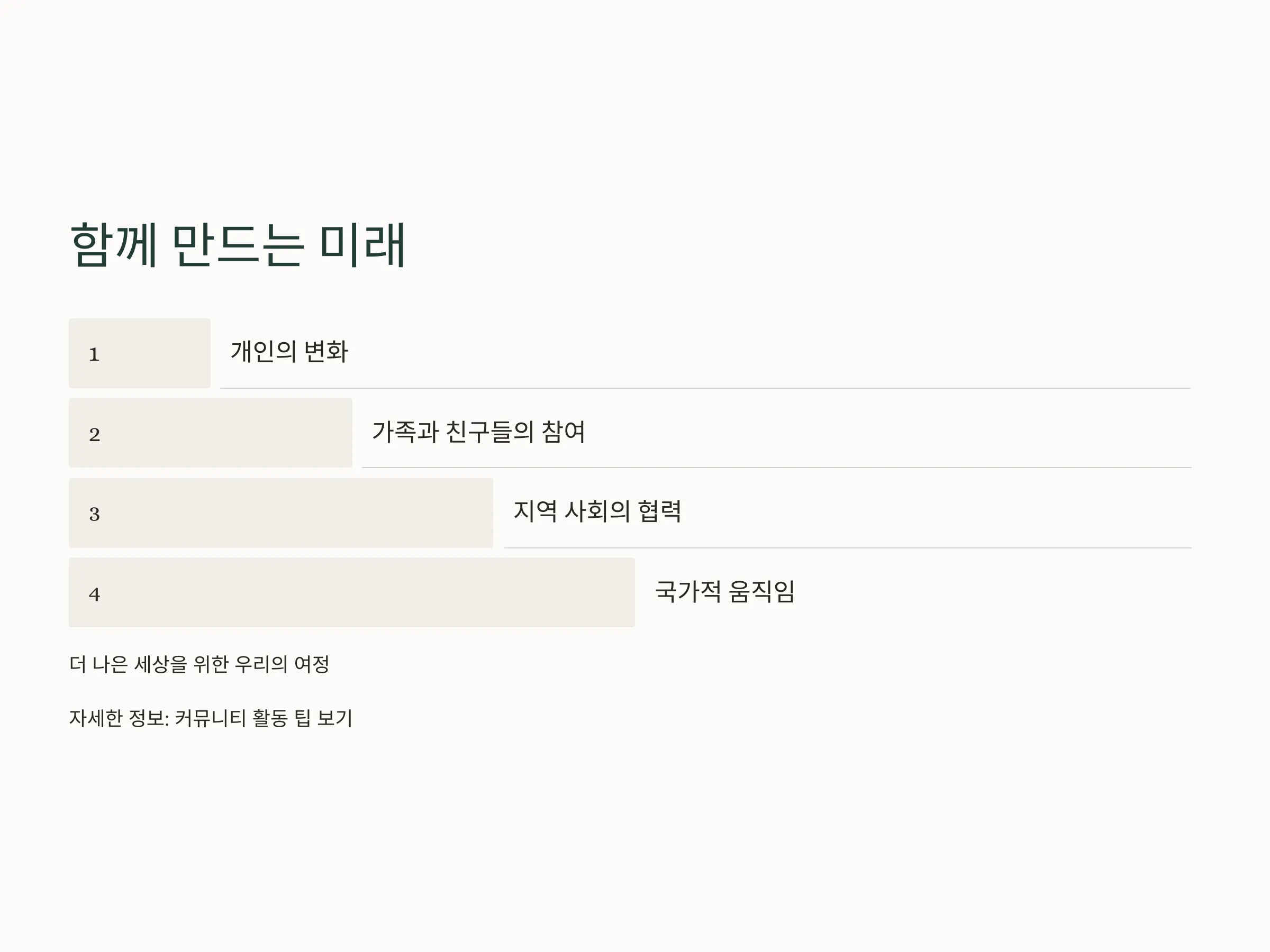The height and width of the screenshot is (952, 1270).
Task: Click the divider line under 개인의 변화
Action: [x=705, y=389]
